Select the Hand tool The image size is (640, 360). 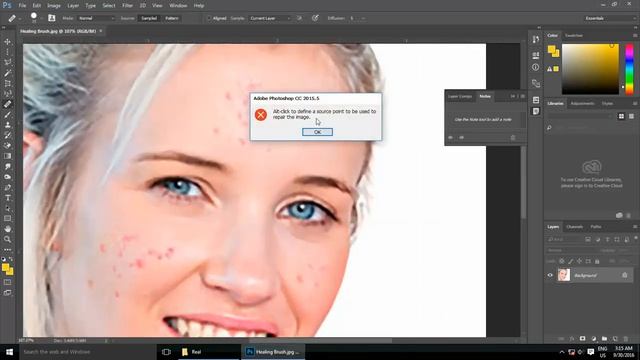click(7, 229)
